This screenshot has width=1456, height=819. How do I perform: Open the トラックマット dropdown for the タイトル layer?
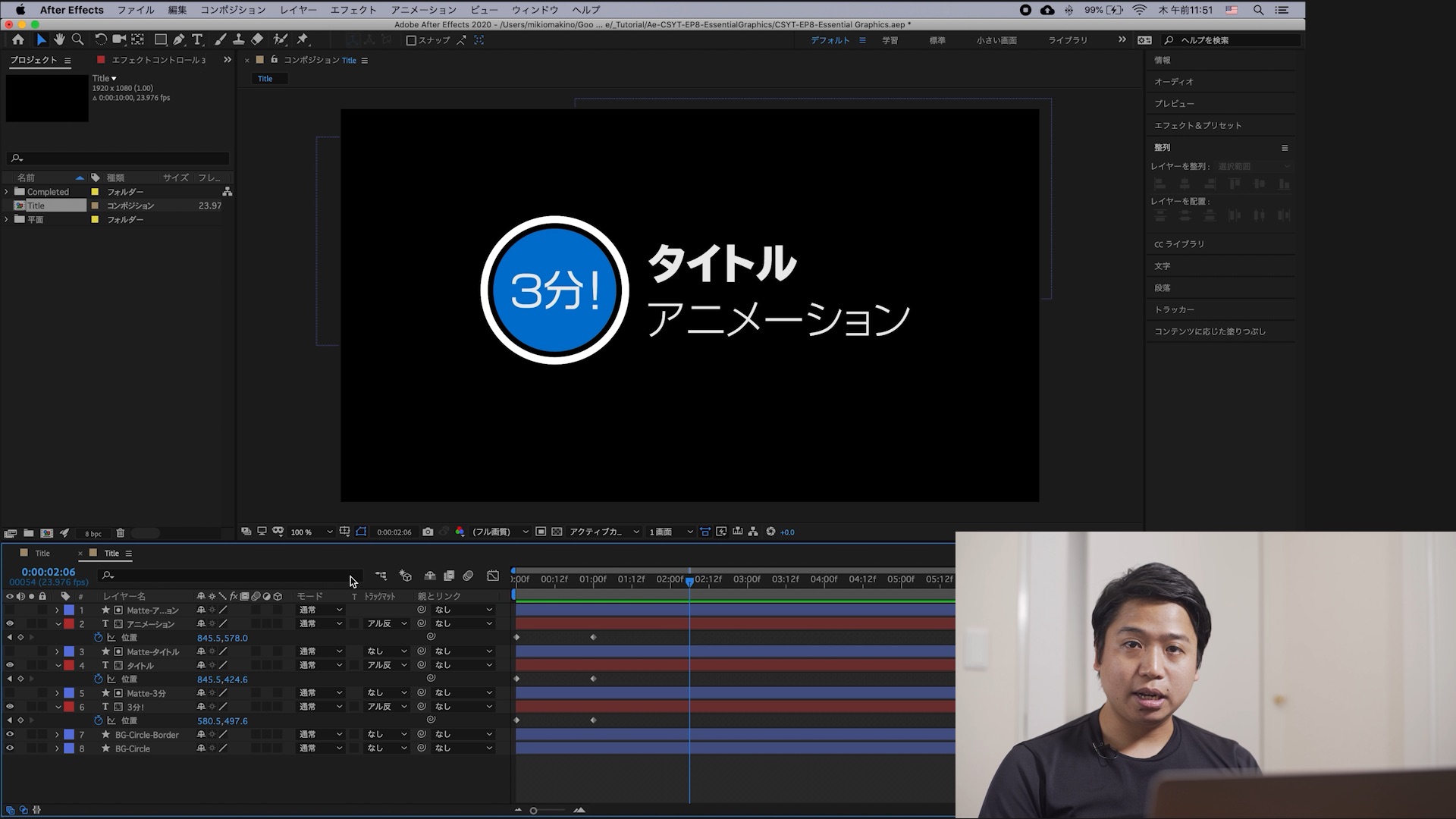pos(385,665)
